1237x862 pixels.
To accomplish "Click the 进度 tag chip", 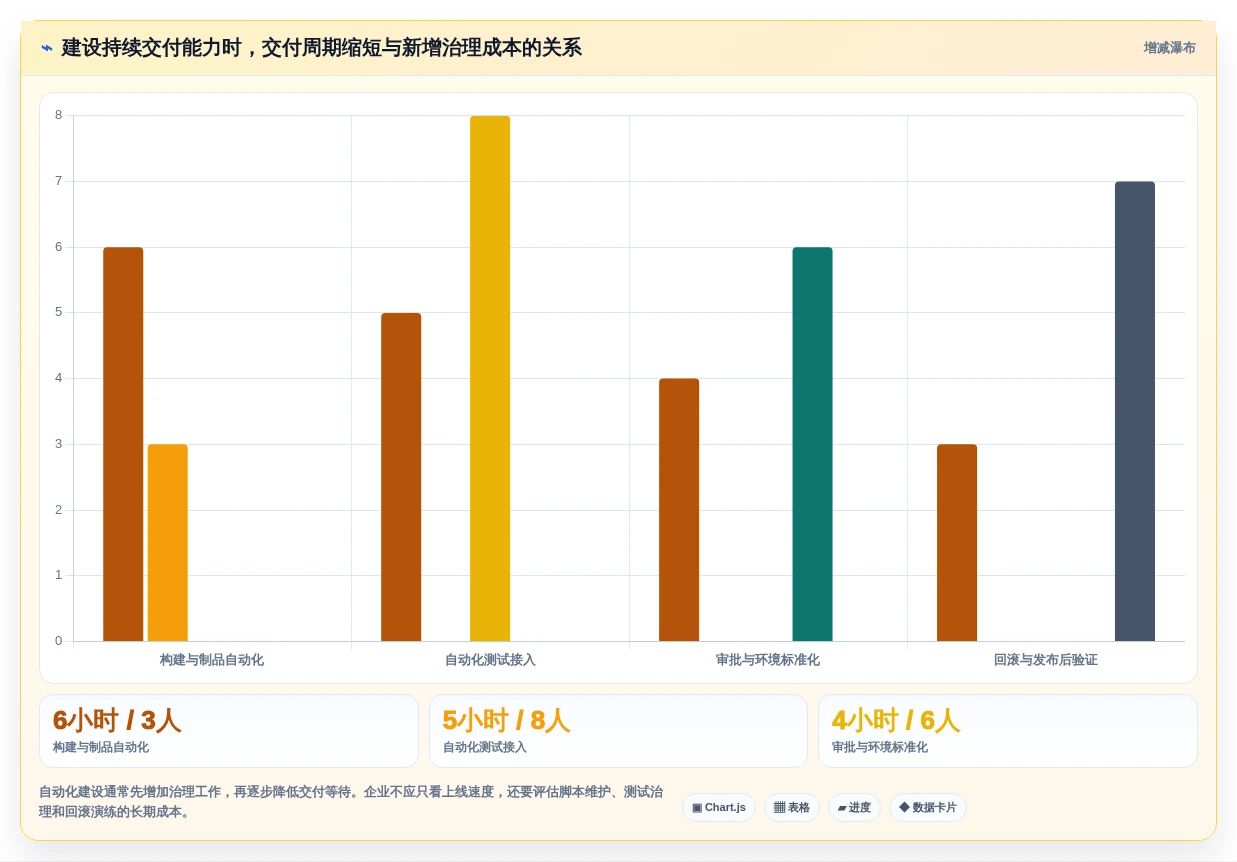I will 854,808.
